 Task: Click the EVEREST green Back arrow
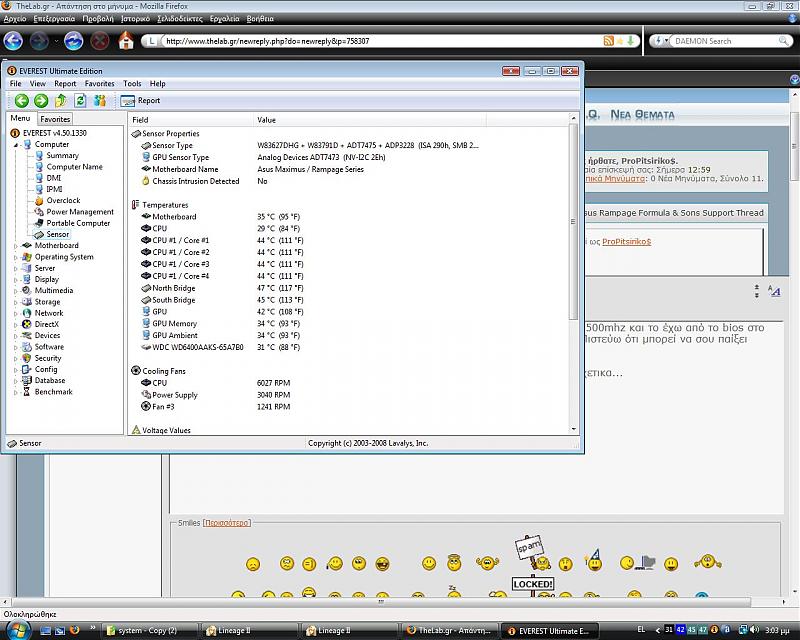point(21,101)
